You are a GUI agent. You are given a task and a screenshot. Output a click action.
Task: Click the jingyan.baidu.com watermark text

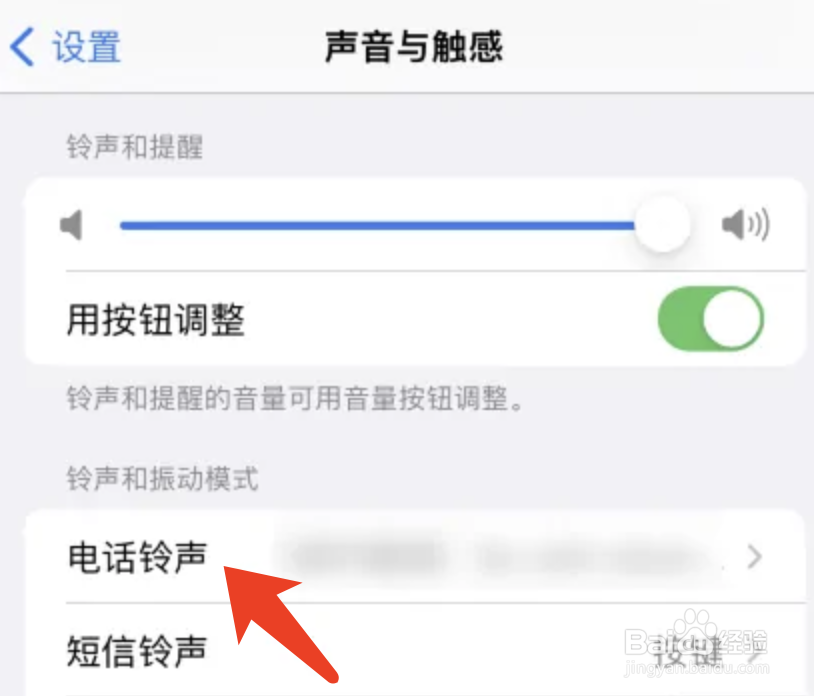point(697,667)
